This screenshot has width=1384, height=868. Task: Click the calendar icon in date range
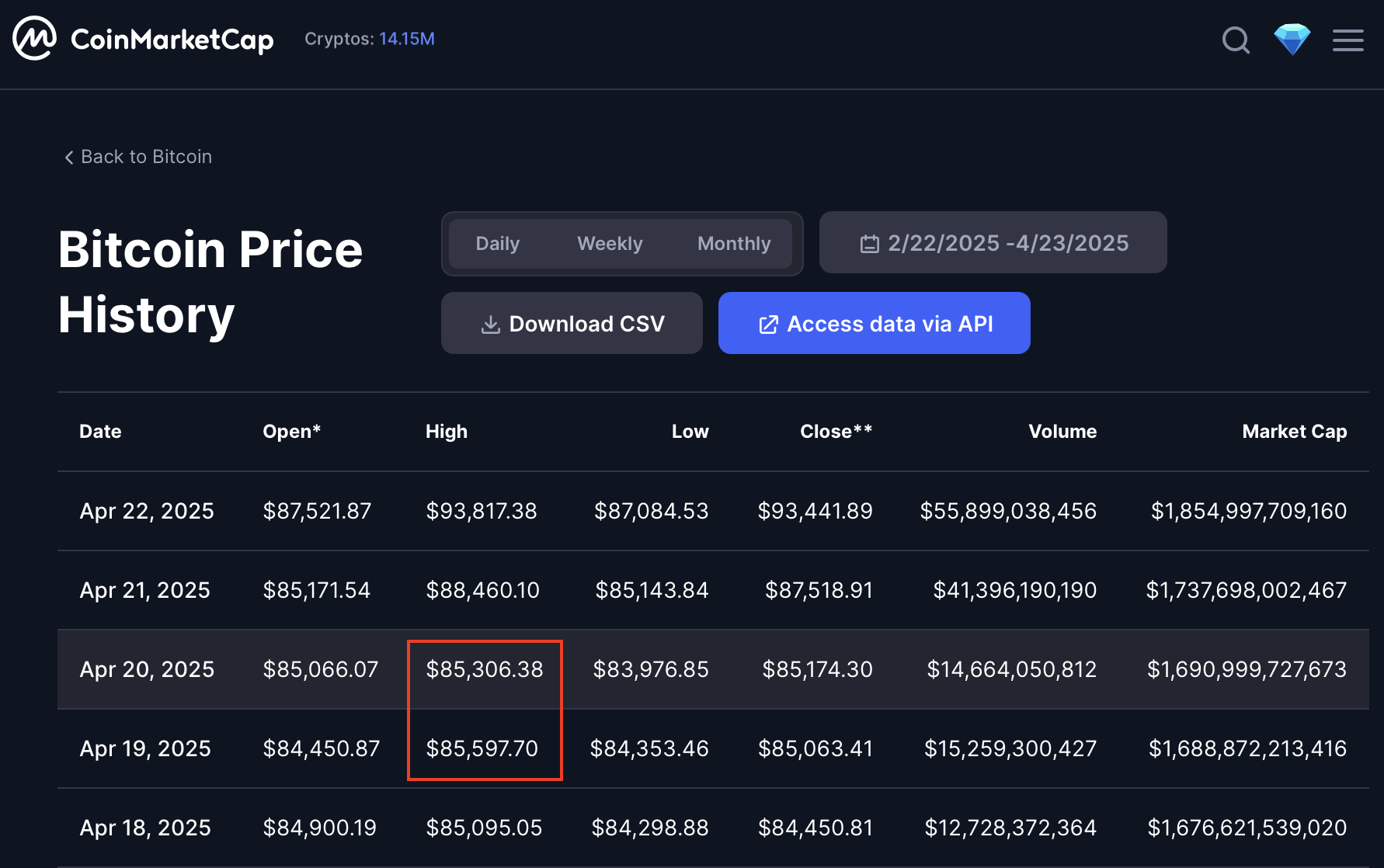(870, 245)
